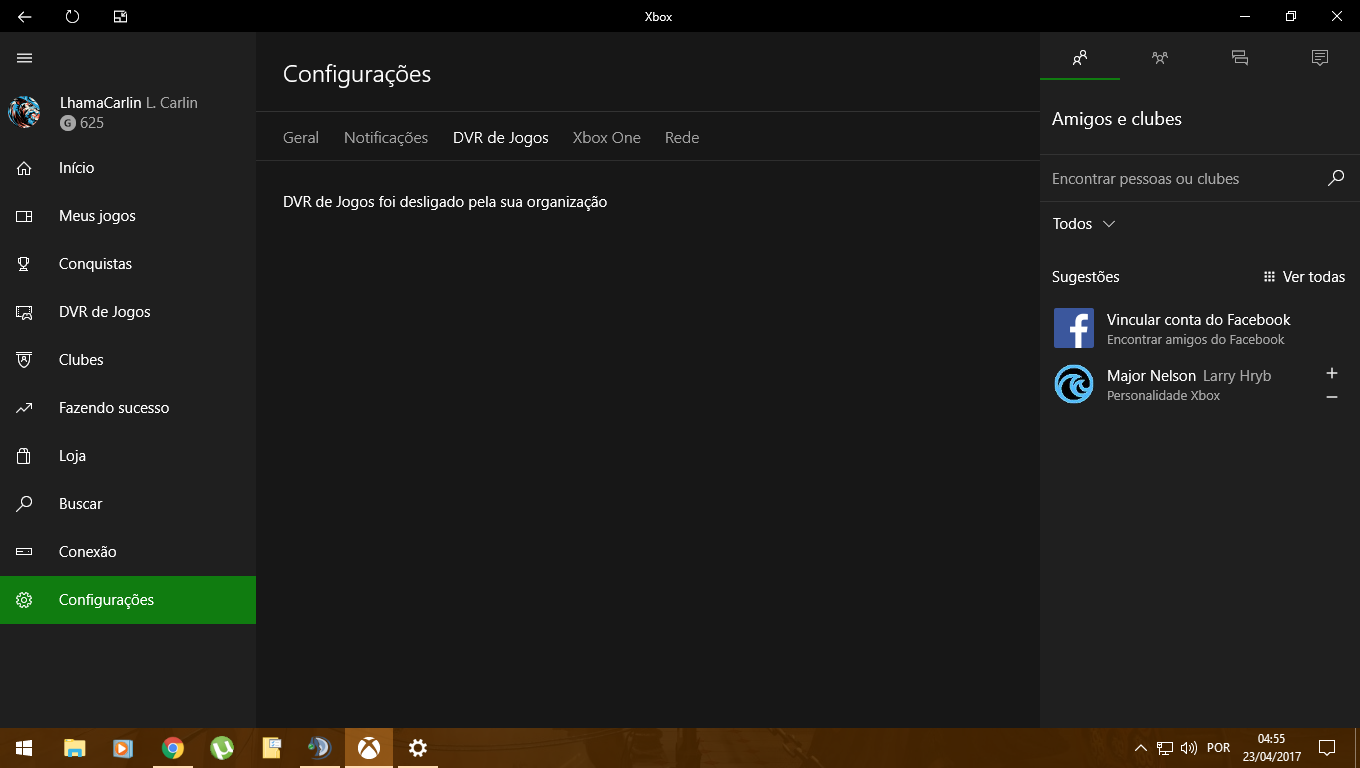The image size is (1360, 768).
Task: Switch to the Xbox One tab
Action: coord(607,138)
